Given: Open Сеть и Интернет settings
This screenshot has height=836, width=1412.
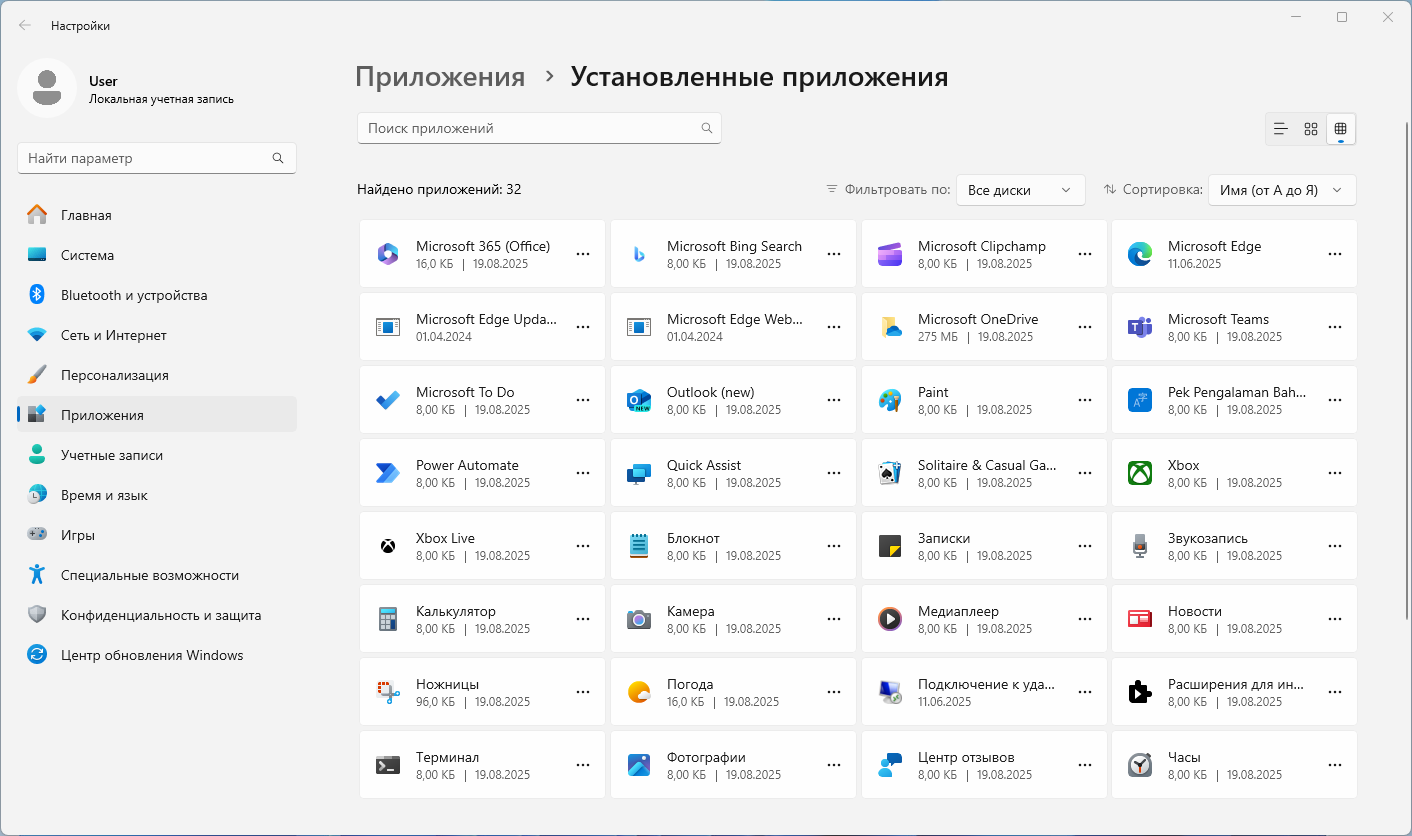Looking at the screenshot, I should [x=157, y=335].
